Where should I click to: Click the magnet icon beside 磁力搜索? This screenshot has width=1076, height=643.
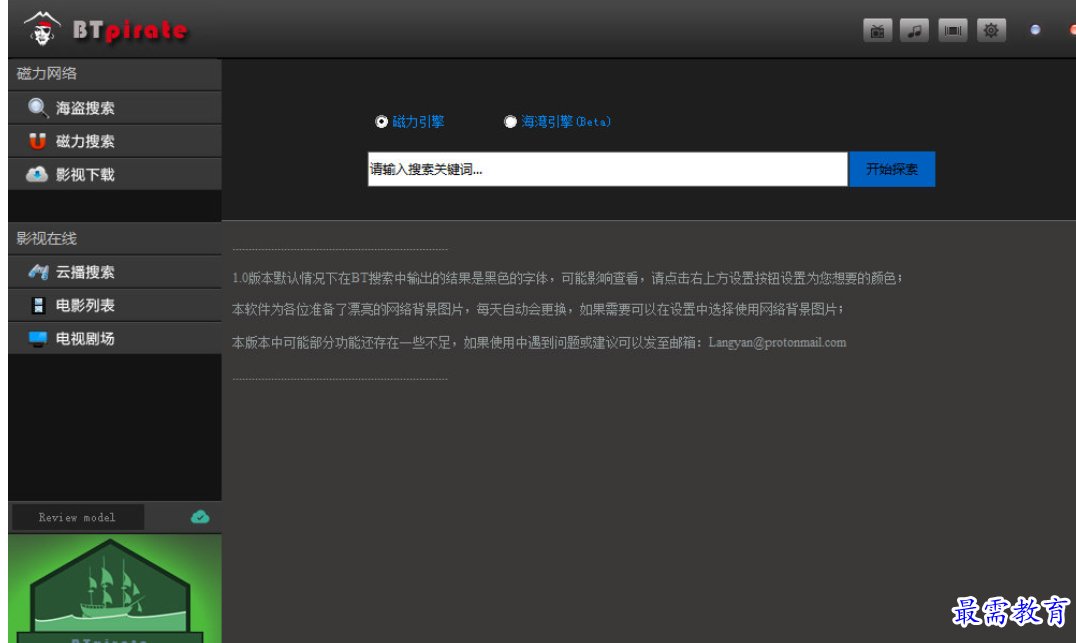coord(38,141)
